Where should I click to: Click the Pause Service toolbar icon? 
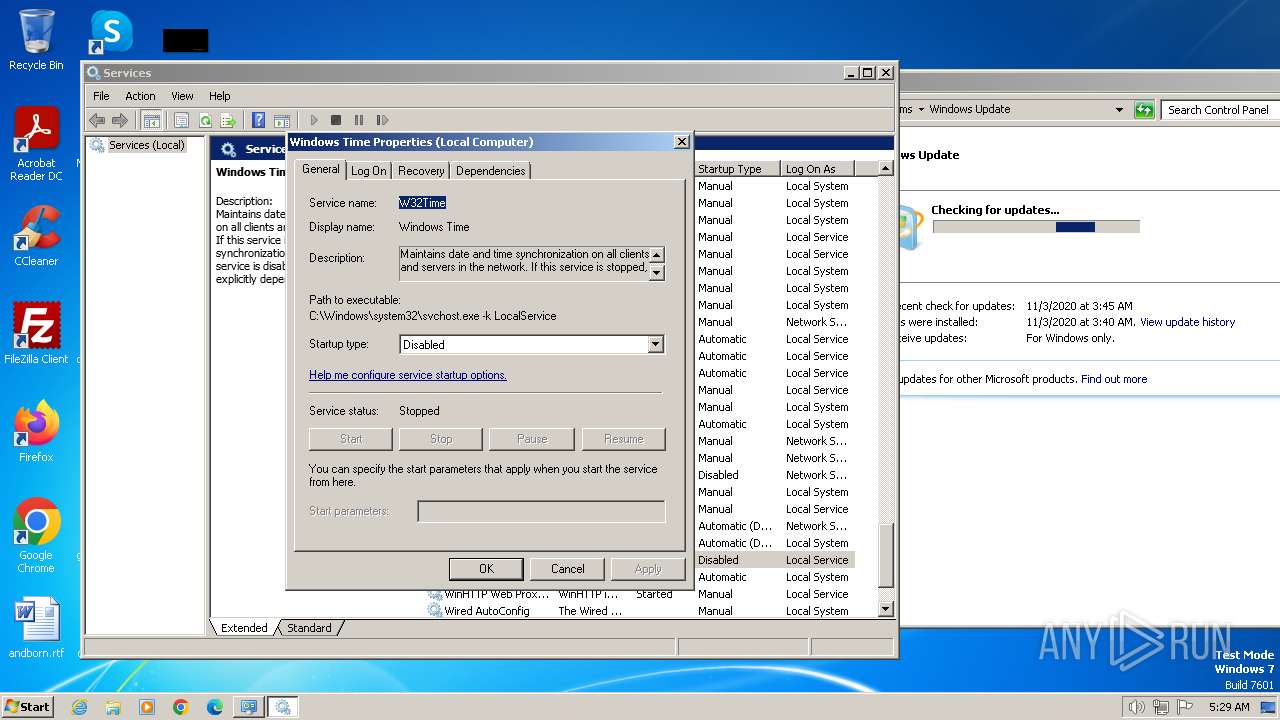tap(359, 120)
